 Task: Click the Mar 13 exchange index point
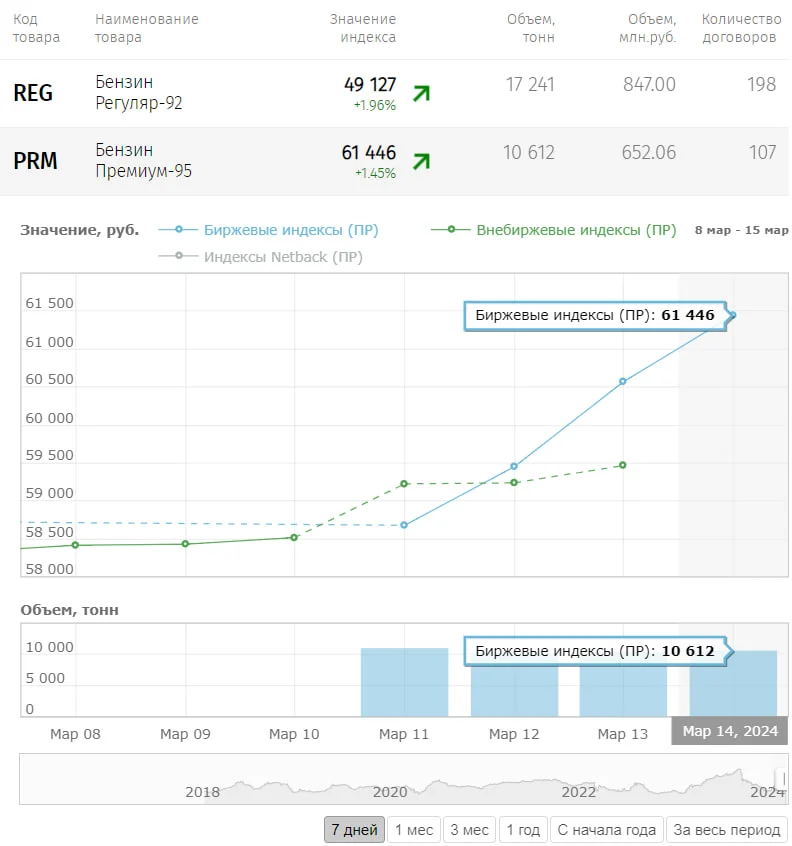pos(623,381)
